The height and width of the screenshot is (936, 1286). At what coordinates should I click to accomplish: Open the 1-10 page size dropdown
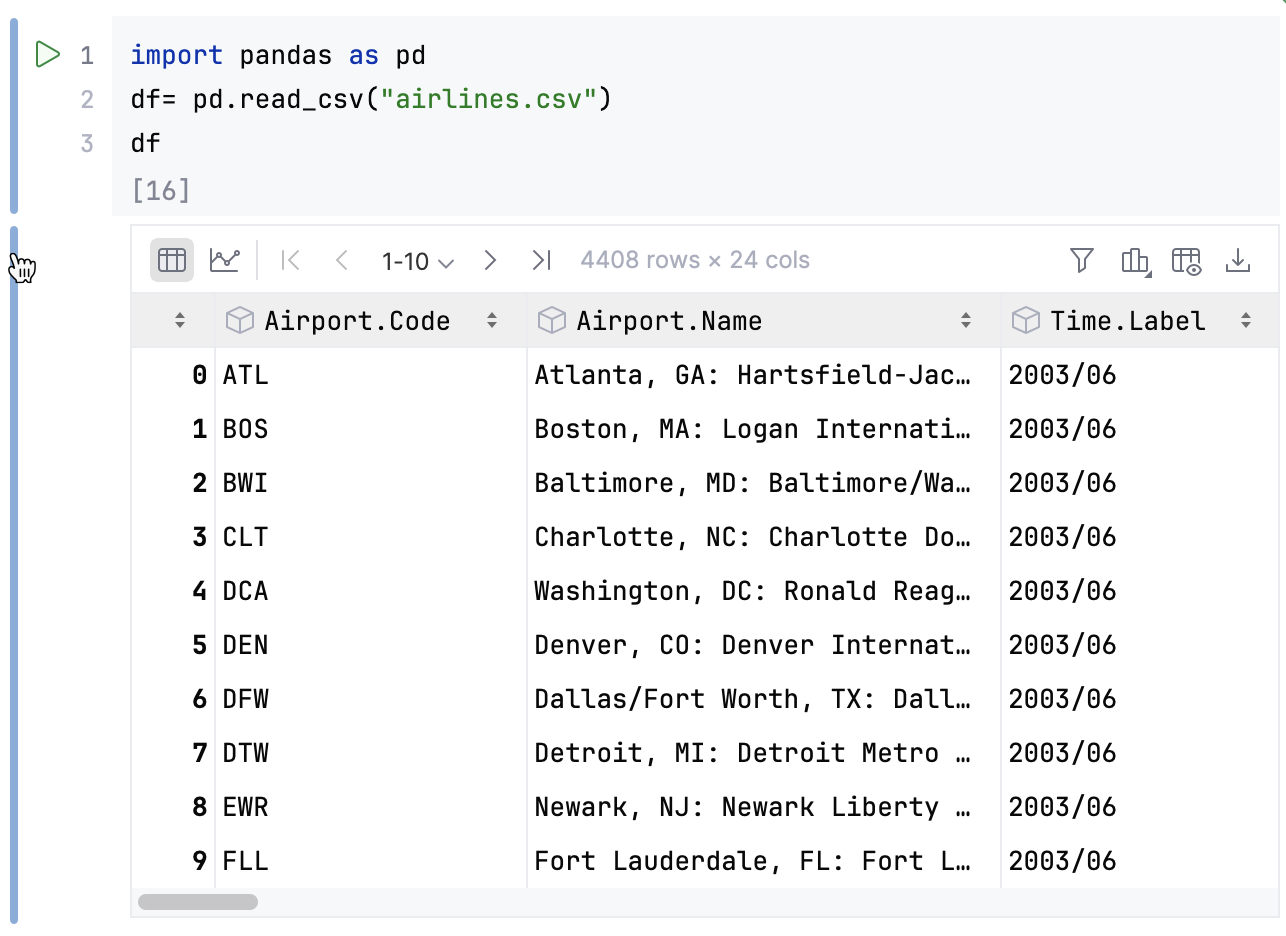[418, 261]
